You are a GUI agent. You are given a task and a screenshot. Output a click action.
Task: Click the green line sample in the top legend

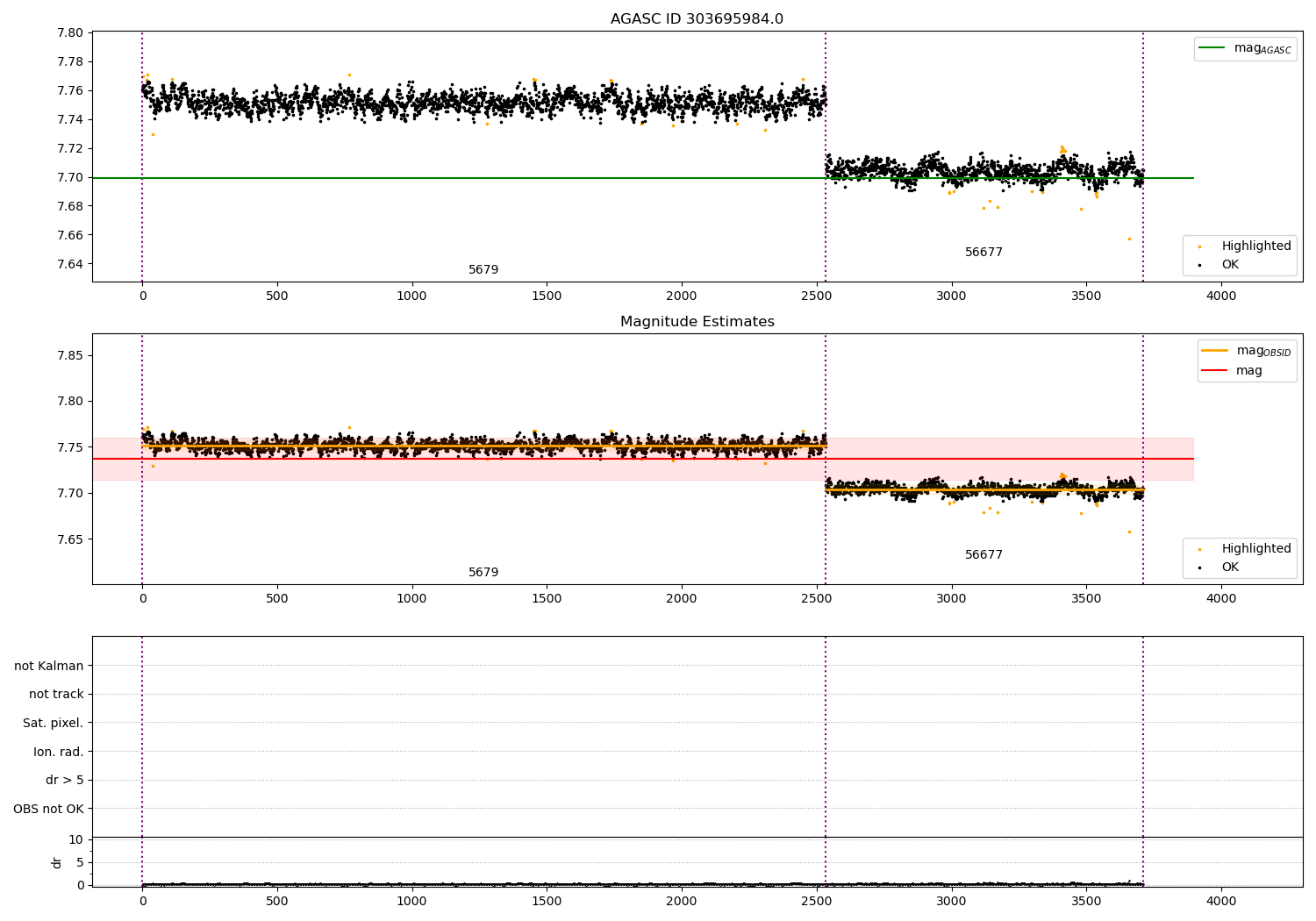[x=1212, y=48]
